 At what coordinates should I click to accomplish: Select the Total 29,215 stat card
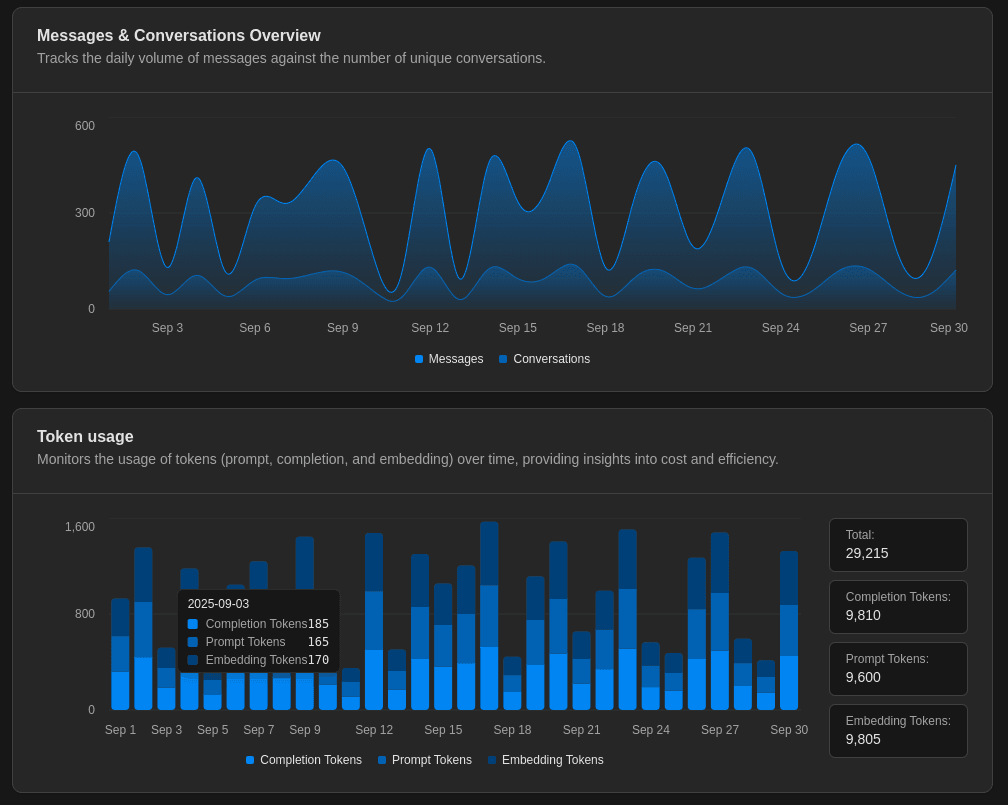[x=897, y=545]
